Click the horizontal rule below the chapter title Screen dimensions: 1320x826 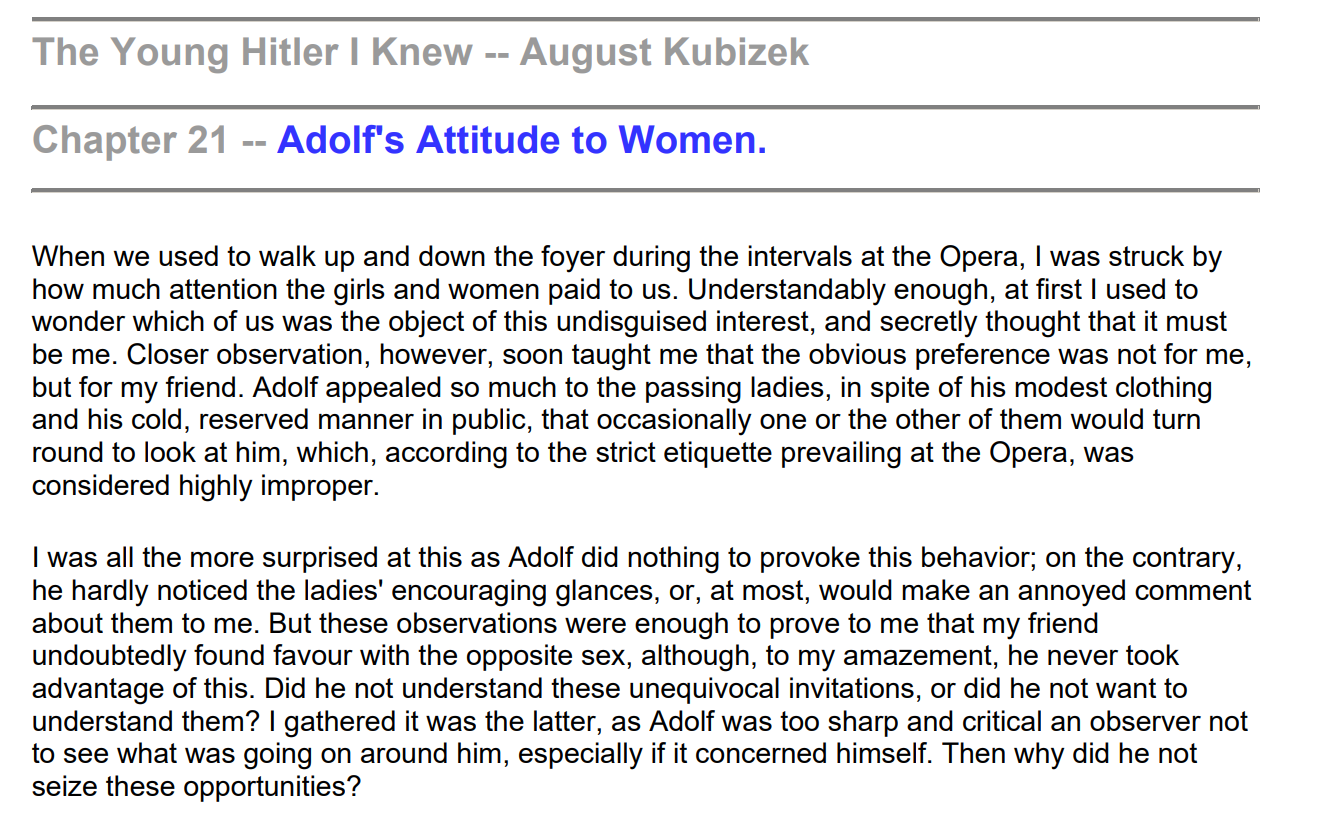point(645,189)
